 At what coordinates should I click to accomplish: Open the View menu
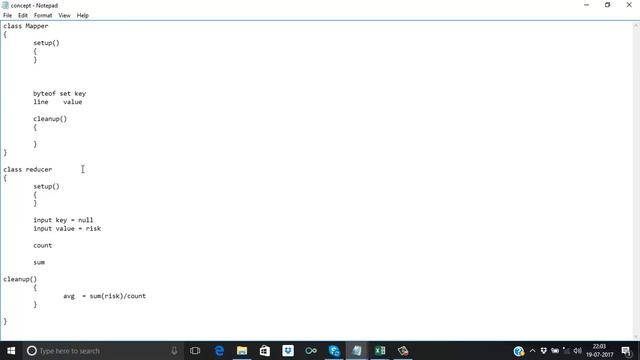pyautogui.click(x=64, y=16)
